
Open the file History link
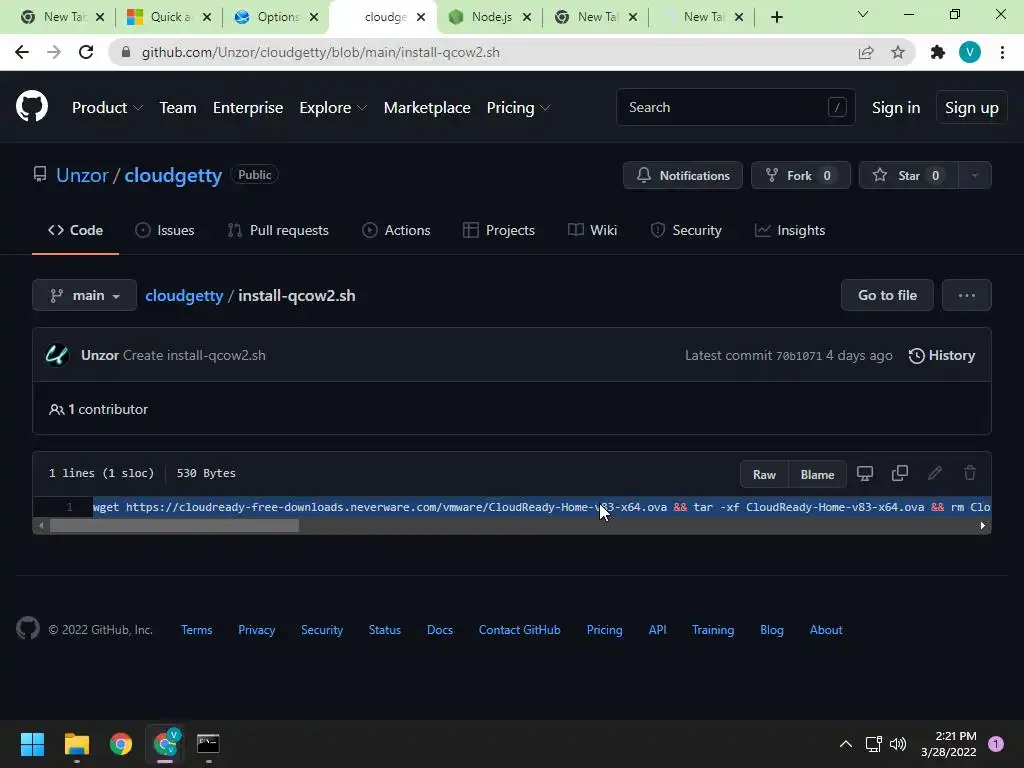click(x=942, y=355)
